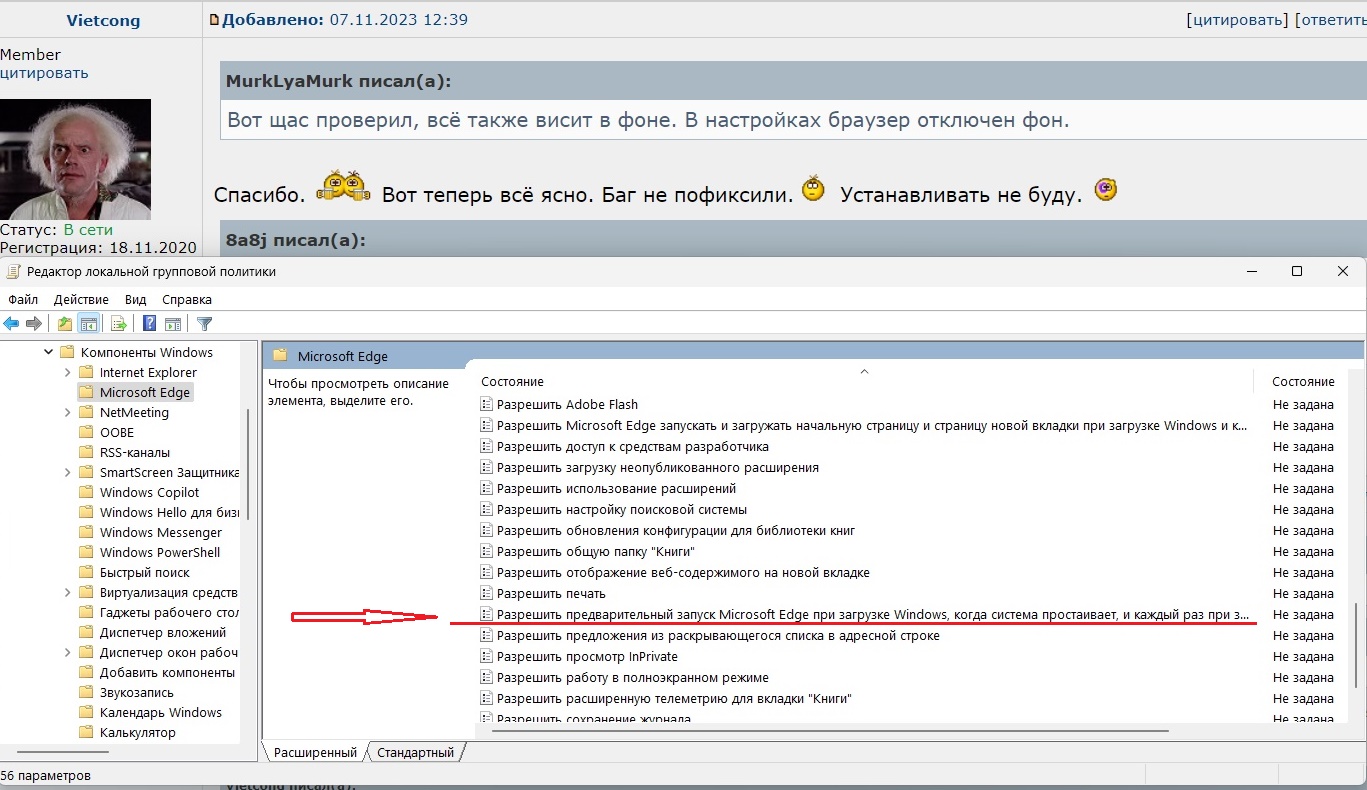
Task: Select Добавить компоненты in the tree
Action: (168, 672)
